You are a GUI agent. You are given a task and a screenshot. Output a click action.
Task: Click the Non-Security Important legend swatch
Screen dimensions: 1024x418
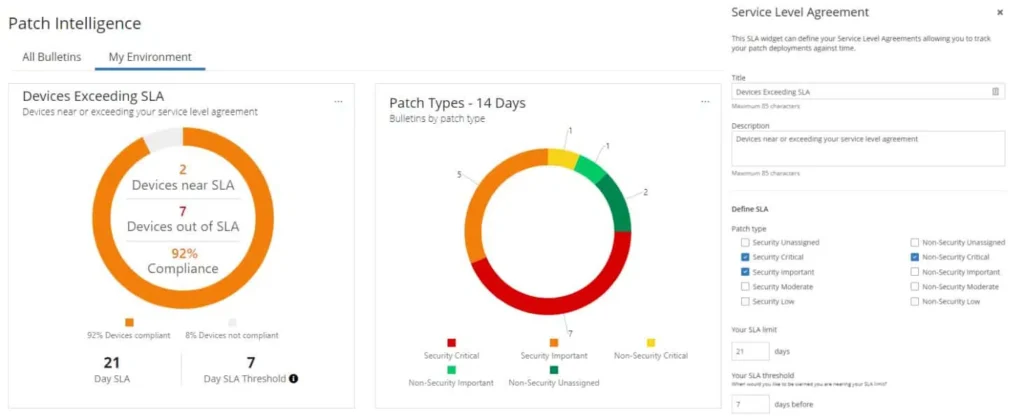click(x=452, y=368)
